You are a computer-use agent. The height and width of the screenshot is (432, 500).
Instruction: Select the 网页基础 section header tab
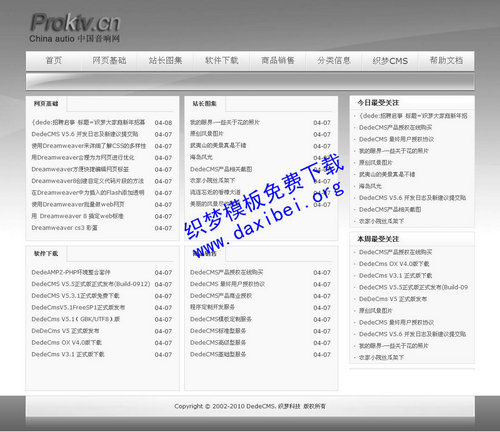pyautogui.click(x=46, y=104)
